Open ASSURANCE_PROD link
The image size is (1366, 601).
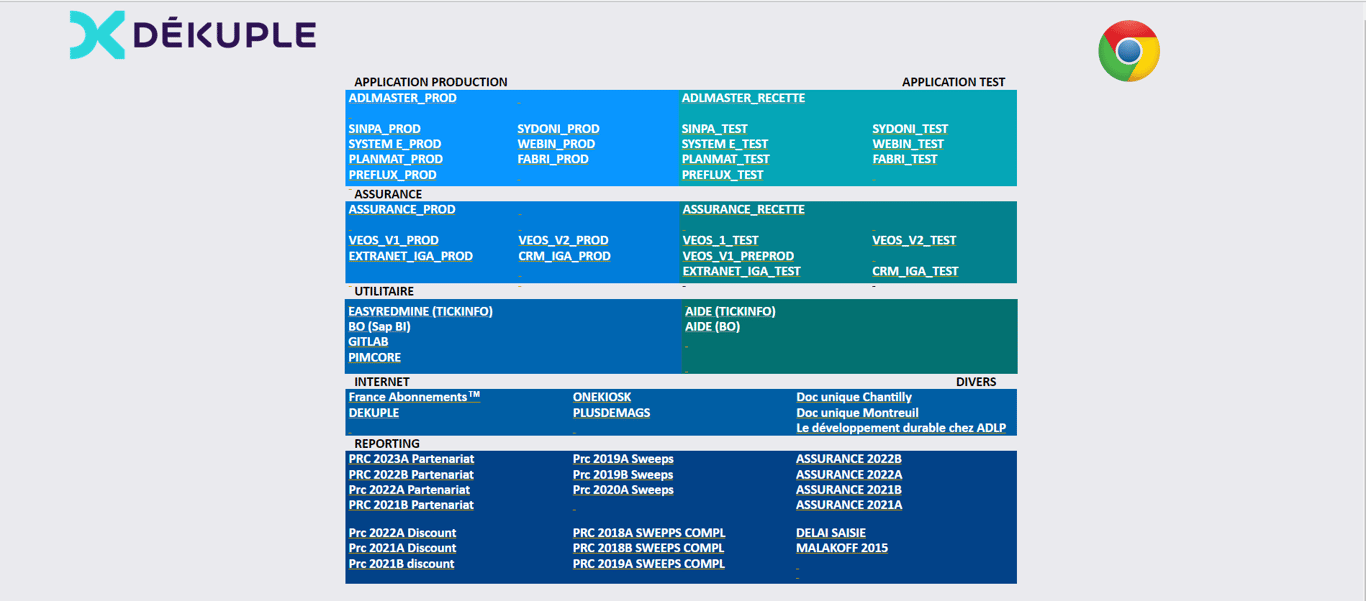pyautogui.click(x=402, y=210)
